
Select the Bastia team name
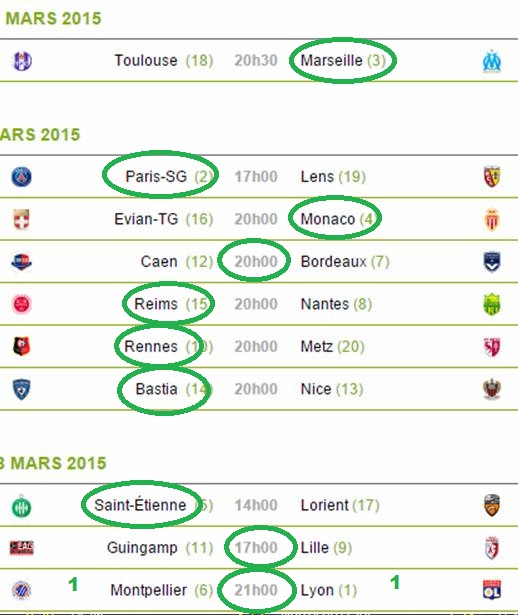(156, 389)
